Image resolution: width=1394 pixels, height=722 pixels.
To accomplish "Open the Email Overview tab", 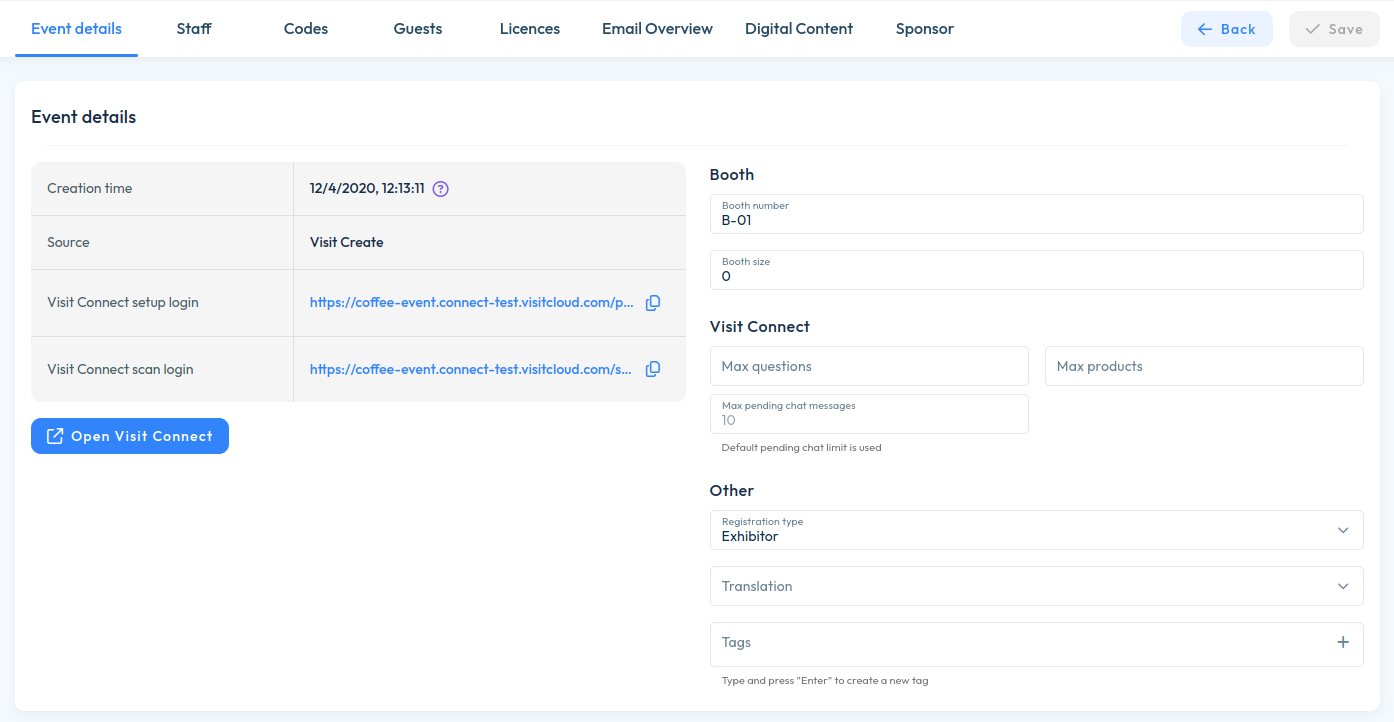I will (657, 29).
